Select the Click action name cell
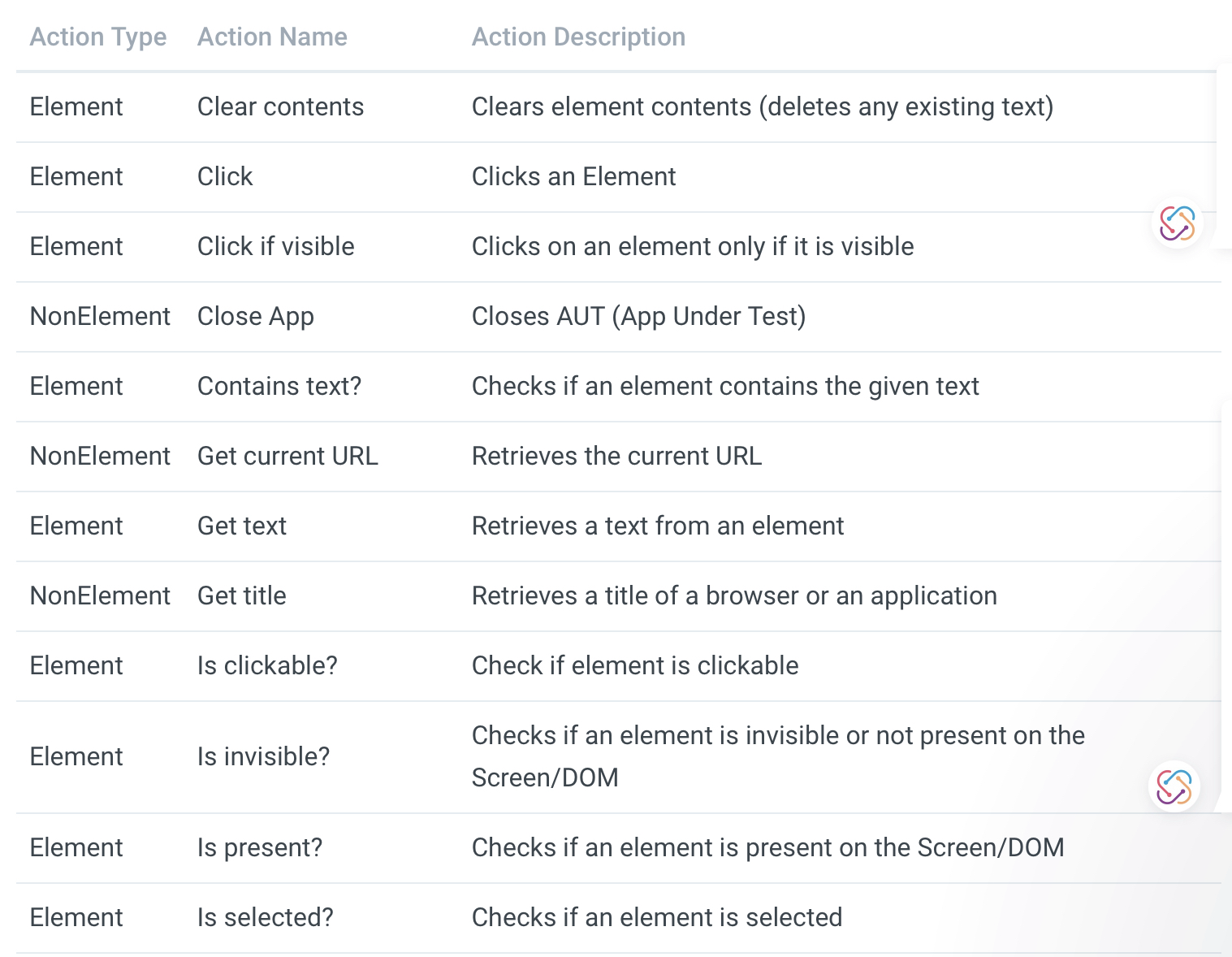 pos(225,176)
